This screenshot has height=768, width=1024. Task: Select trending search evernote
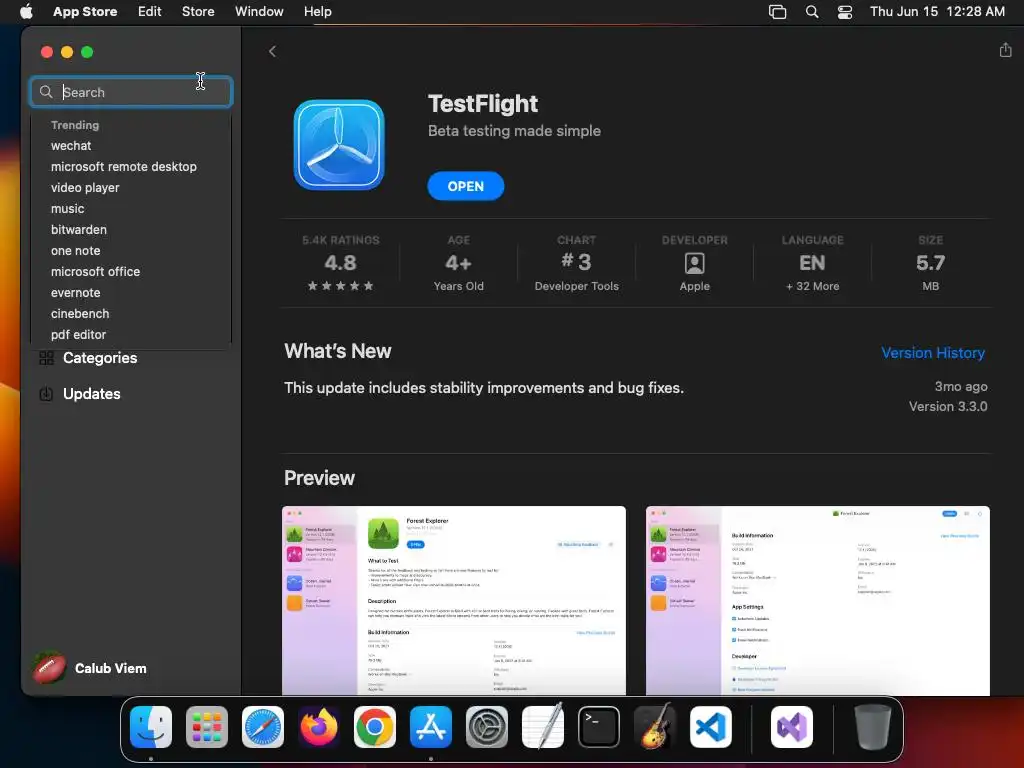75,293
